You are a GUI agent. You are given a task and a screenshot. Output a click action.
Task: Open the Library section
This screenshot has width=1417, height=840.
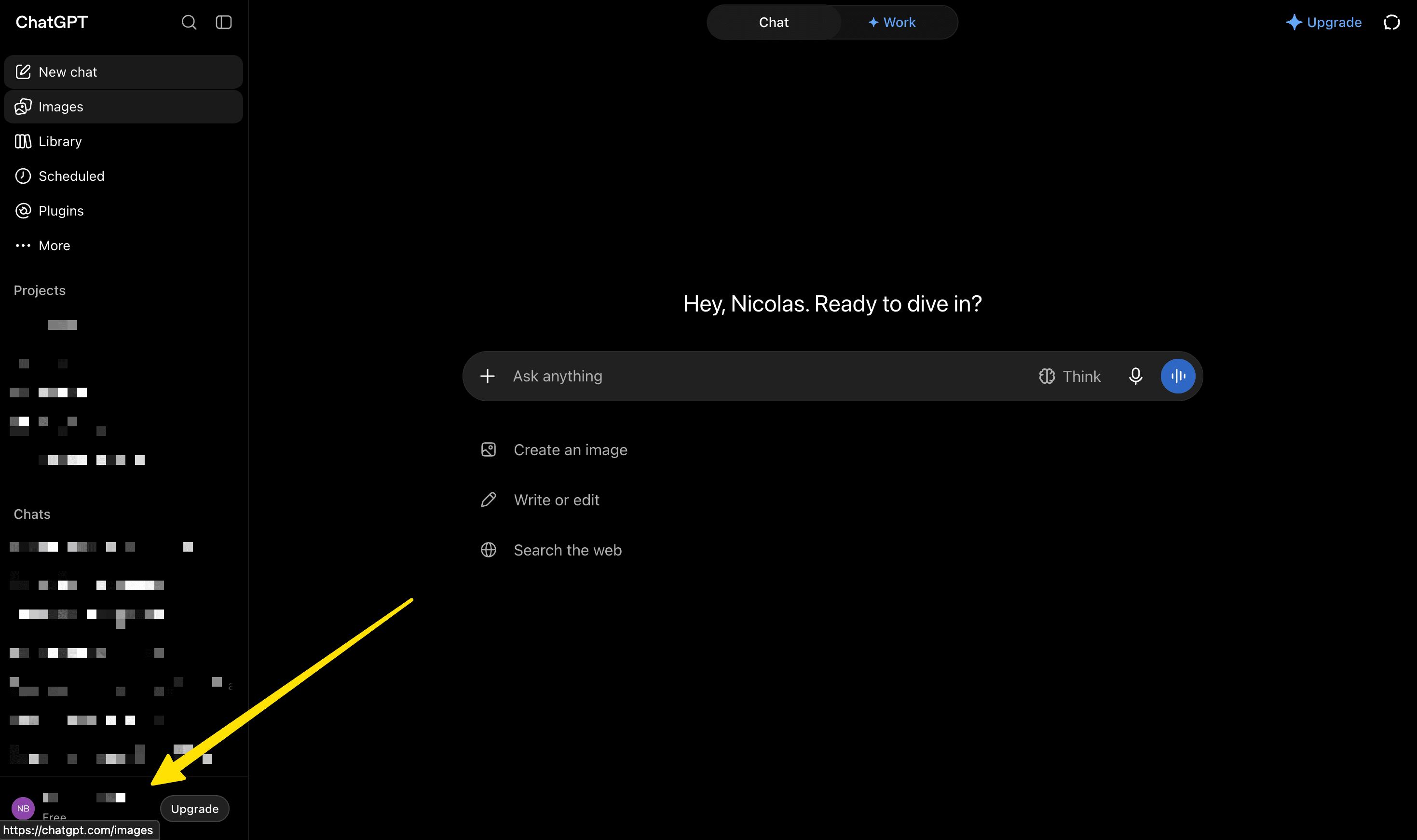(123, 141)
